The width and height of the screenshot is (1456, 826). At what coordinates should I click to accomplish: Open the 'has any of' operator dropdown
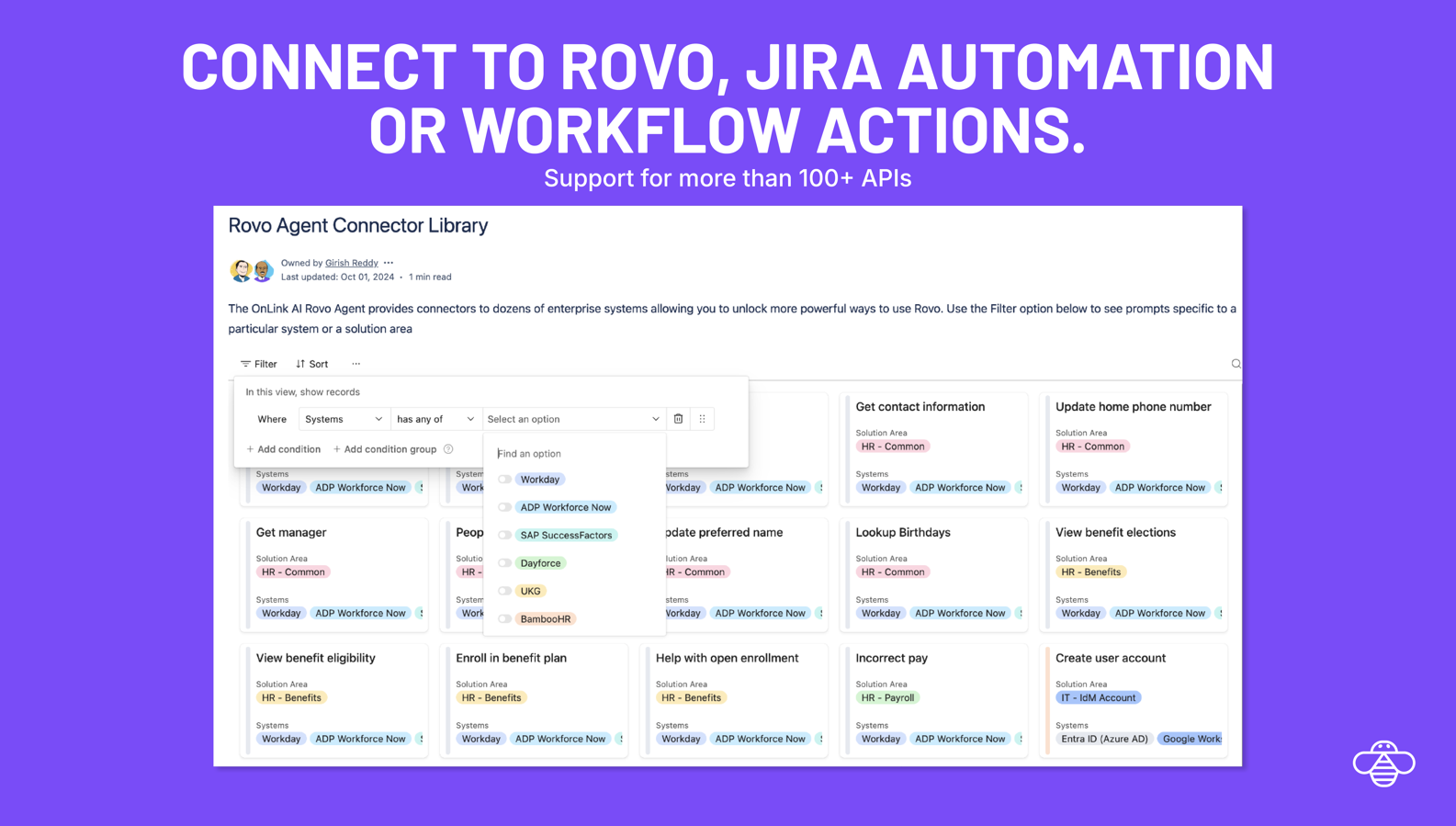pyautogui.click(x=435, y=419)
